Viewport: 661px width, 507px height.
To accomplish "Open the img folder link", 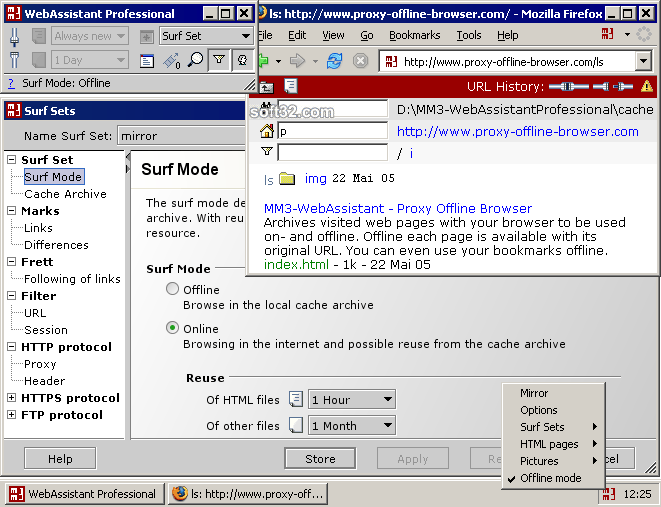I will pos(316,179).
